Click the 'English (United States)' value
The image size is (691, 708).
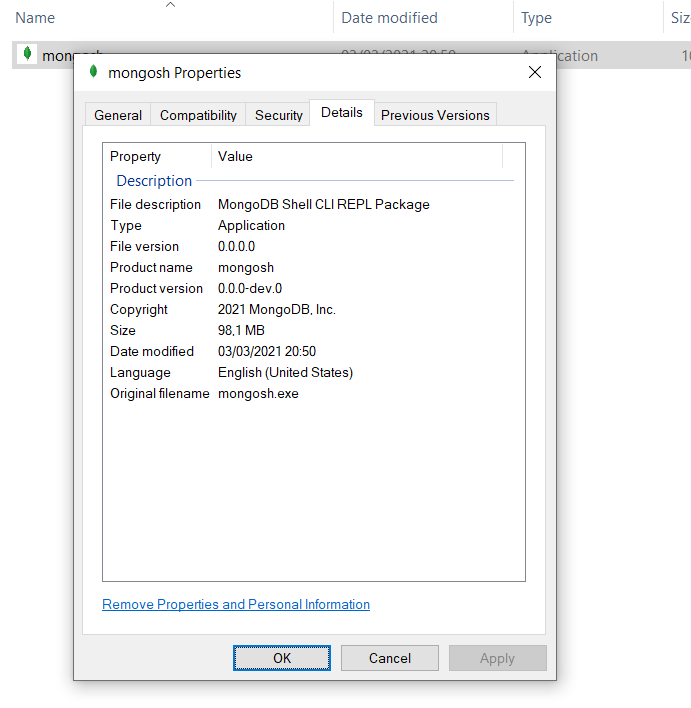[285, 373]
